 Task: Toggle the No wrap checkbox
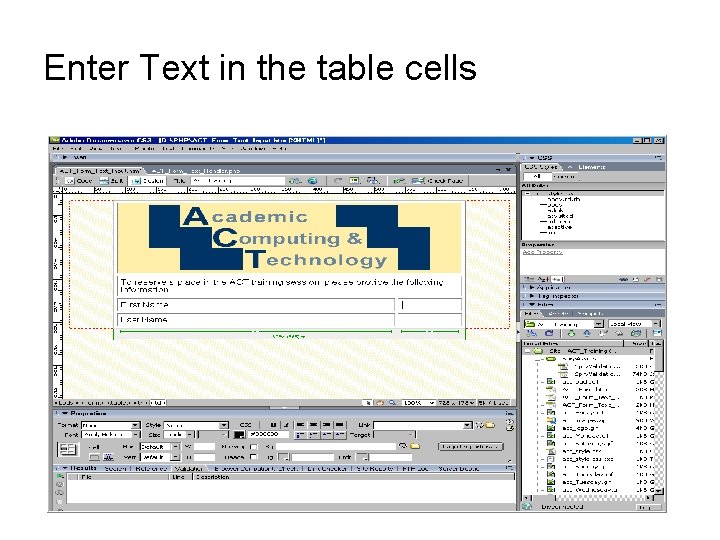[253, 446]
